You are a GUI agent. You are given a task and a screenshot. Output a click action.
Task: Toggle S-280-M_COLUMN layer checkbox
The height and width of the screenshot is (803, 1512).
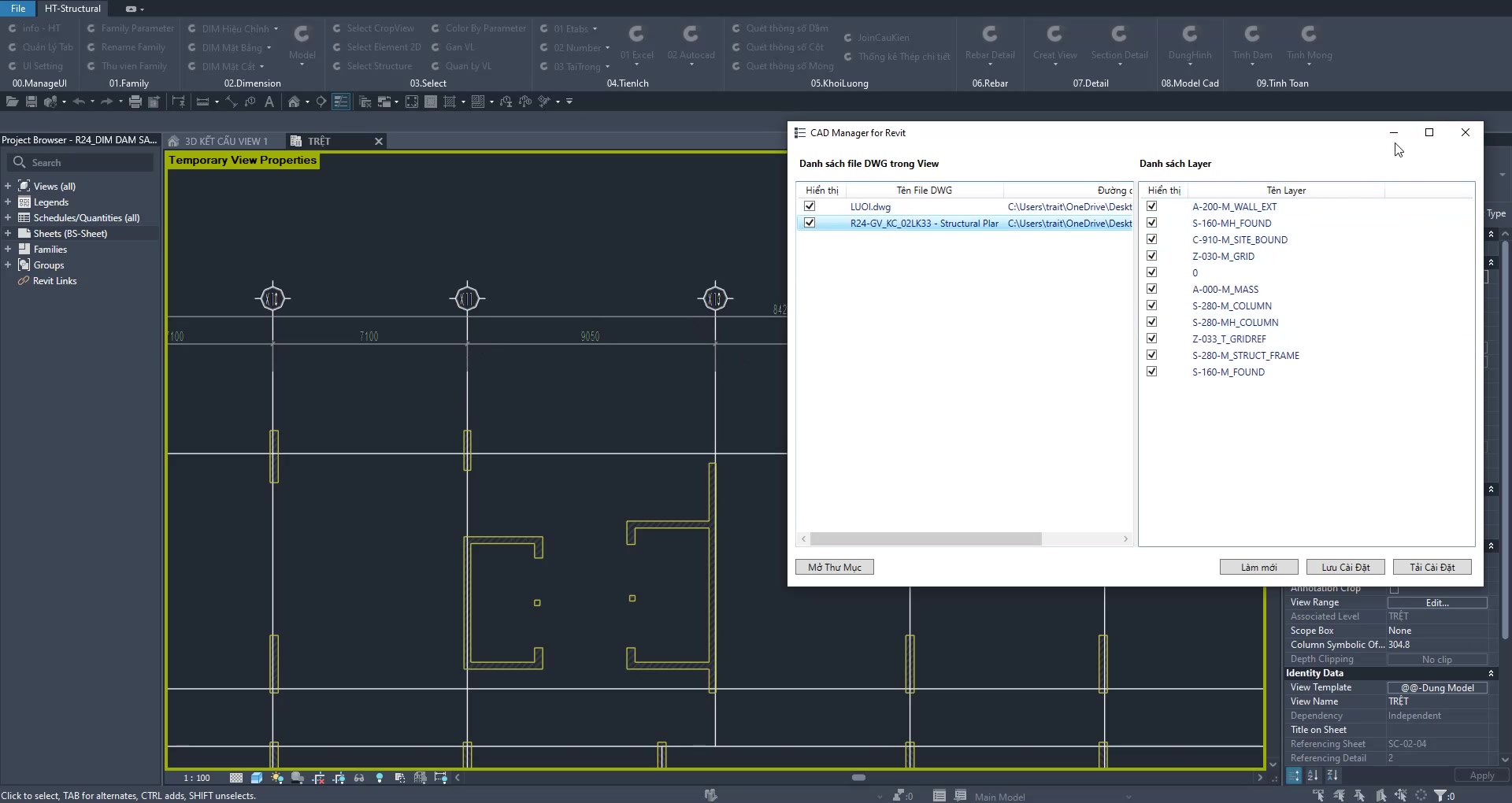click(x=1151, y=305)
